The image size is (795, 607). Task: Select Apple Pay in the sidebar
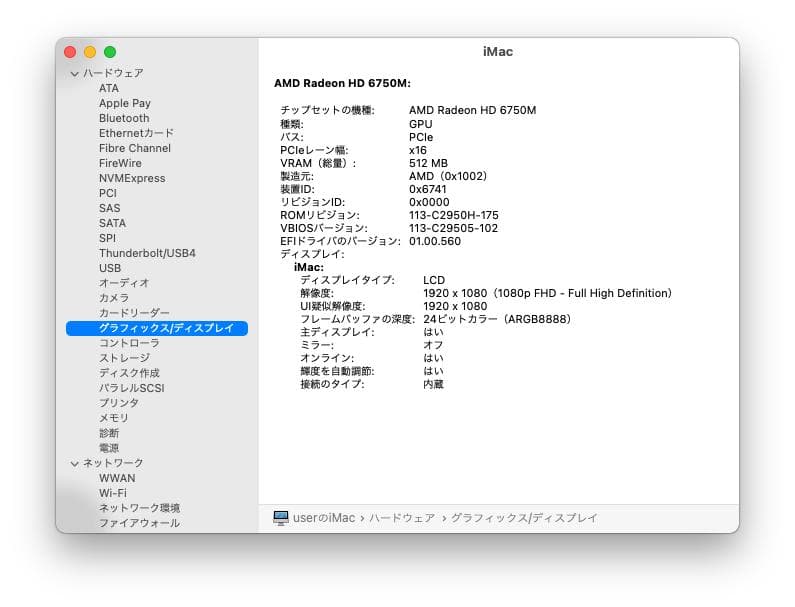pos(125,103)
